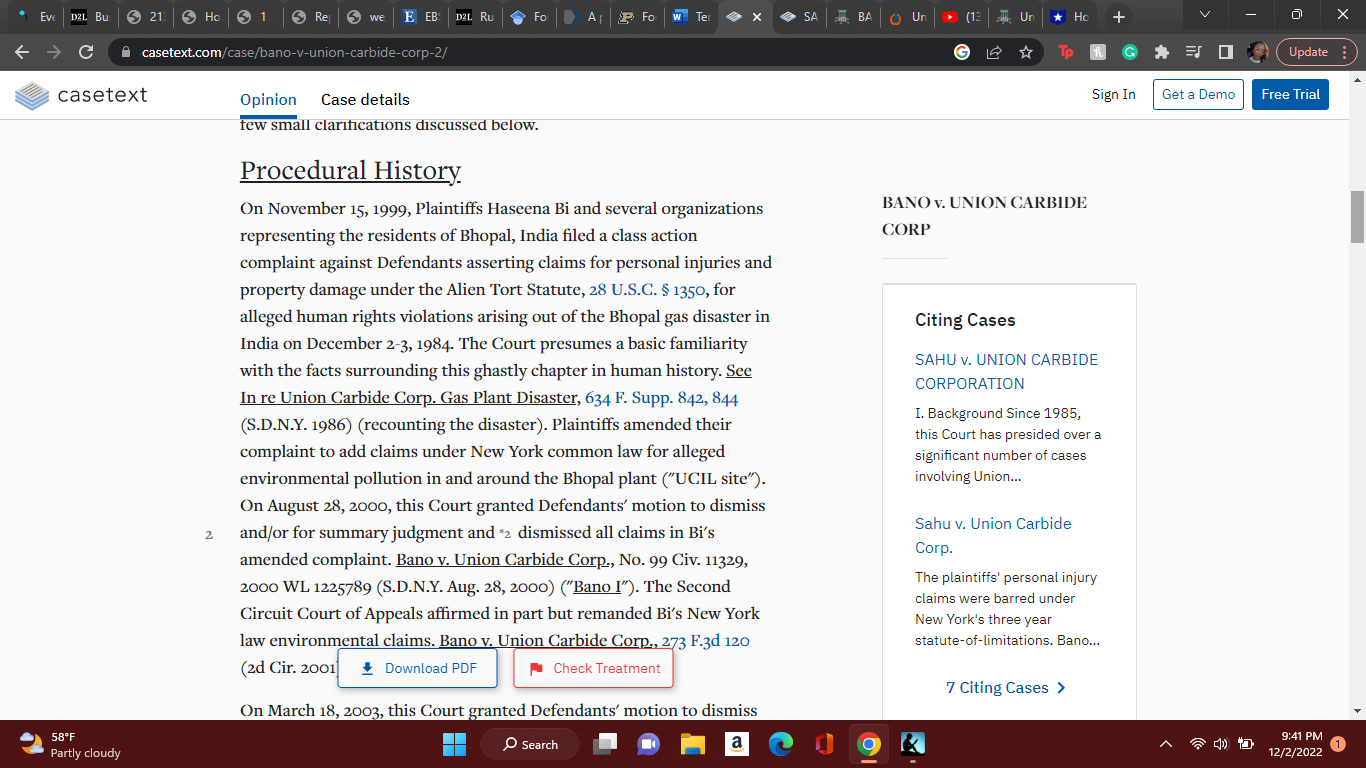Click the Casetext logo

[80, 95]
